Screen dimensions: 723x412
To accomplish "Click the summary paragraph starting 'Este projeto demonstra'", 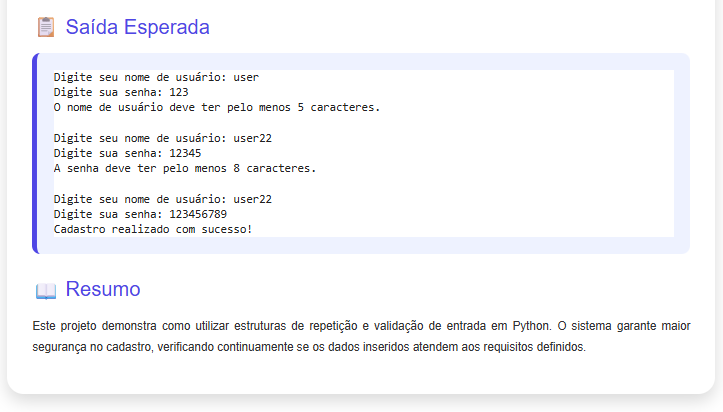I will 362,336.
